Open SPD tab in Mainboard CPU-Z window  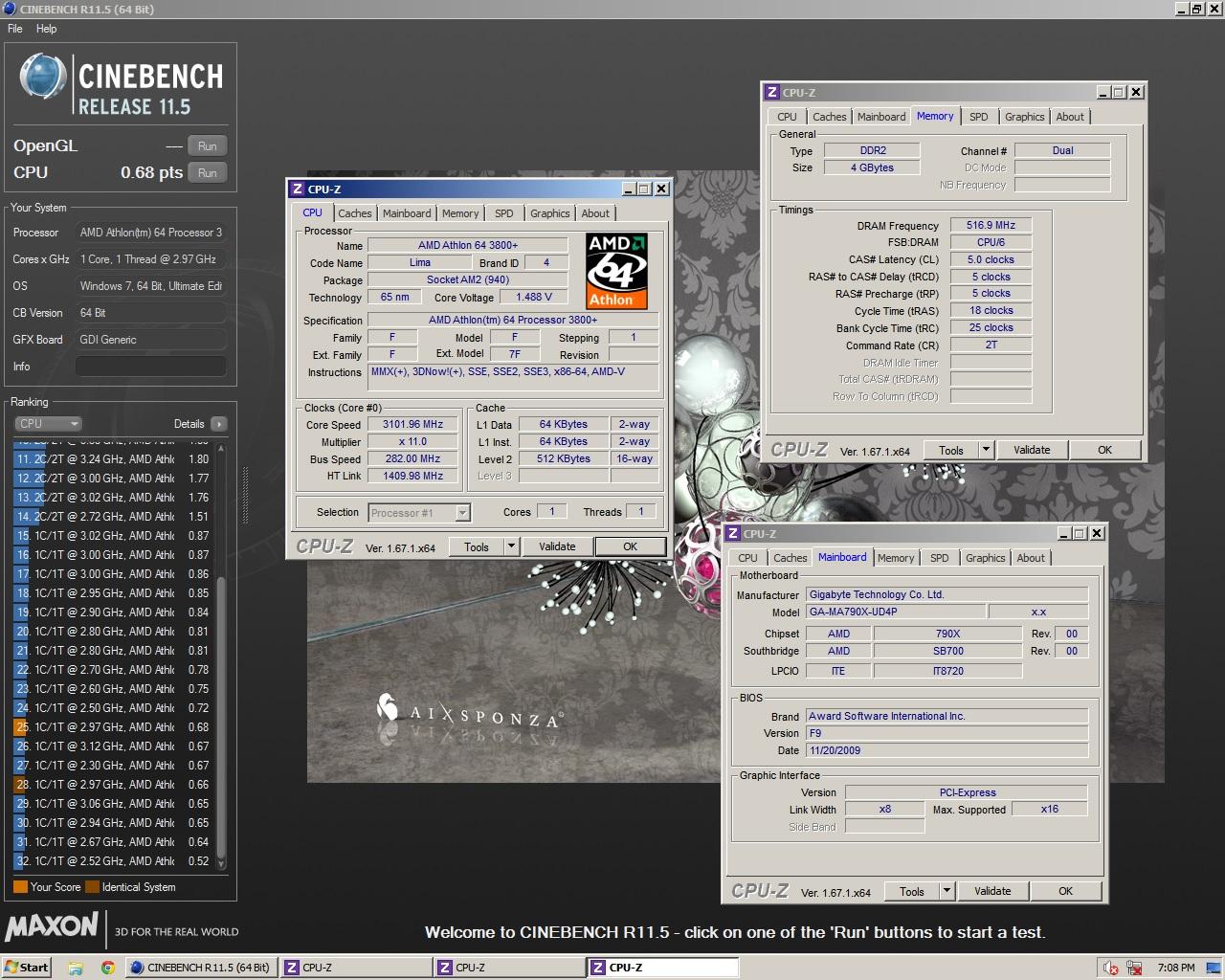pos(940,558)
